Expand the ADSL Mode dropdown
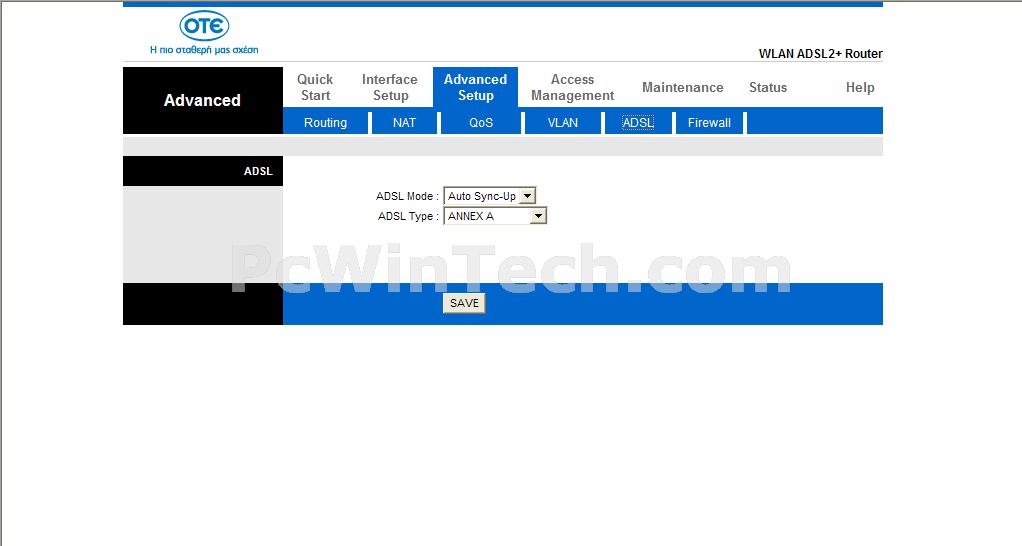 coord(489,195)
